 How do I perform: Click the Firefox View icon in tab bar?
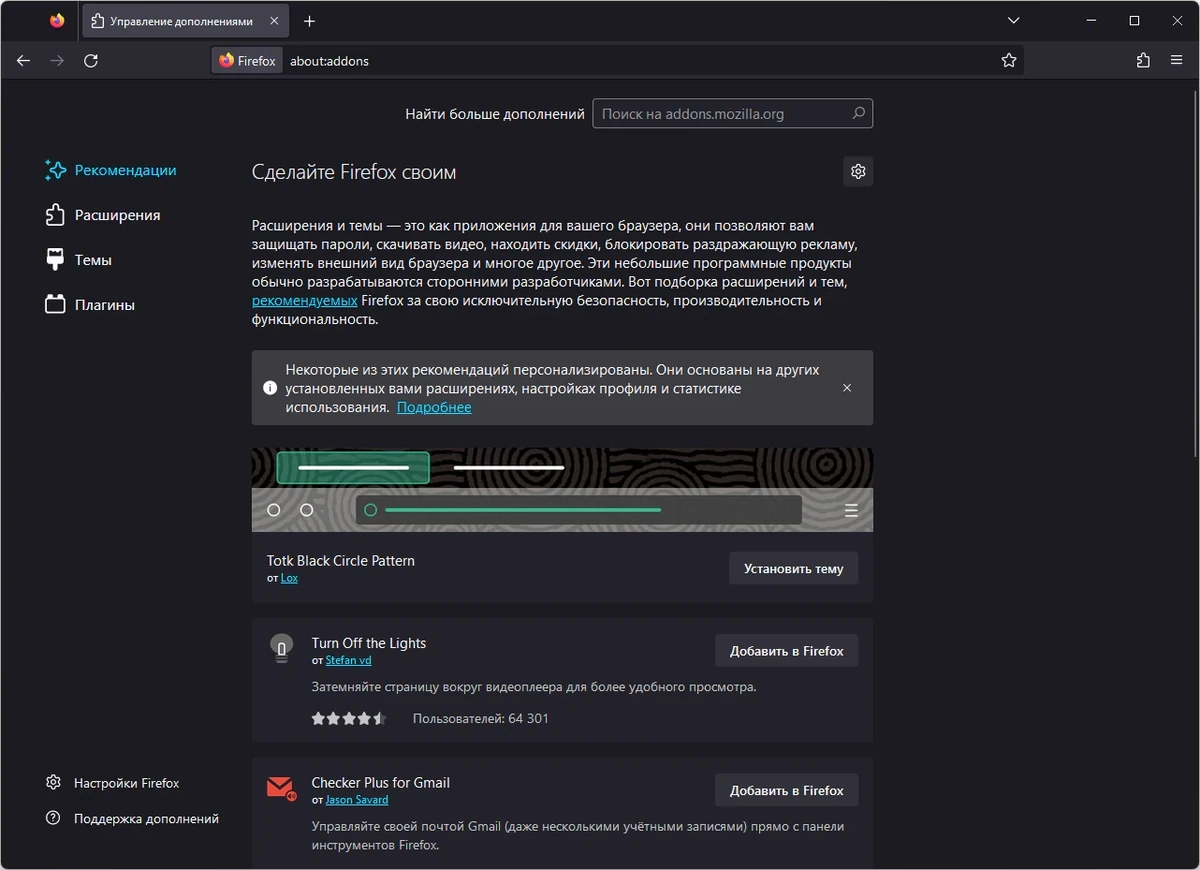[x=57, y=21]
